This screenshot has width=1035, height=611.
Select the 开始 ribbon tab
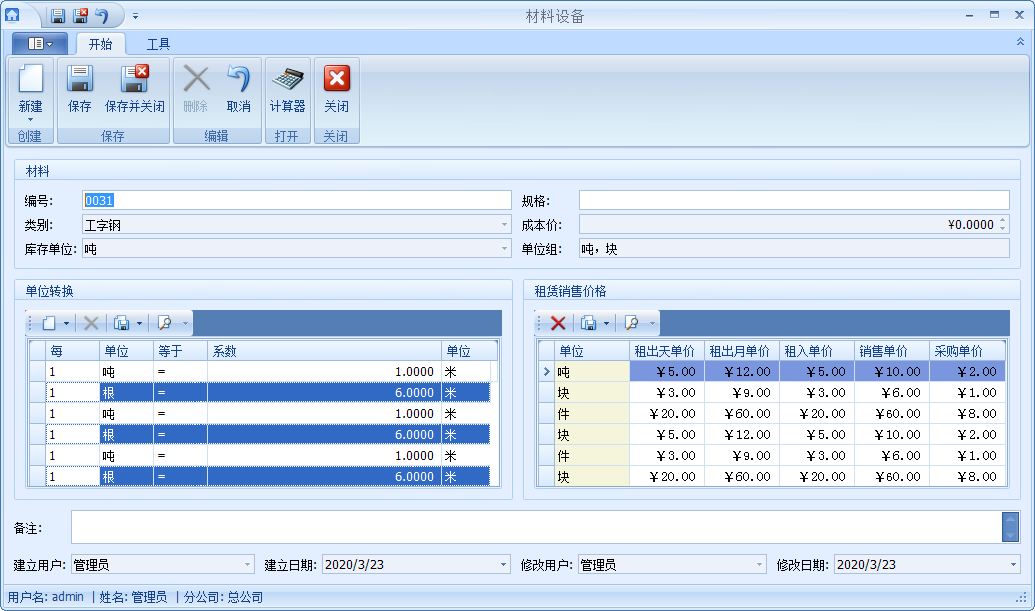tap(100, 44)
